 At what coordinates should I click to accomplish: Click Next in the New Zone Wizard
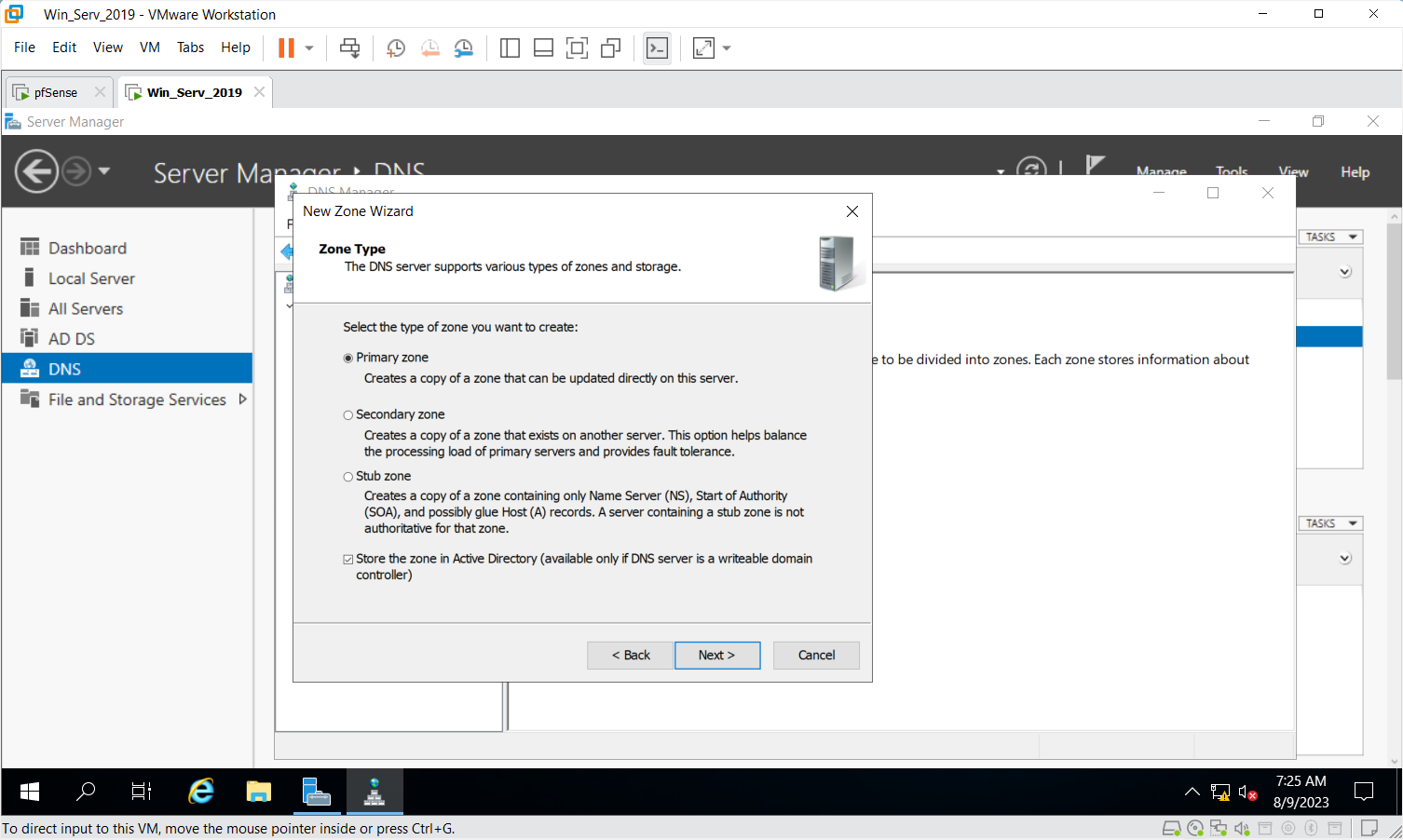coord(717,656)
